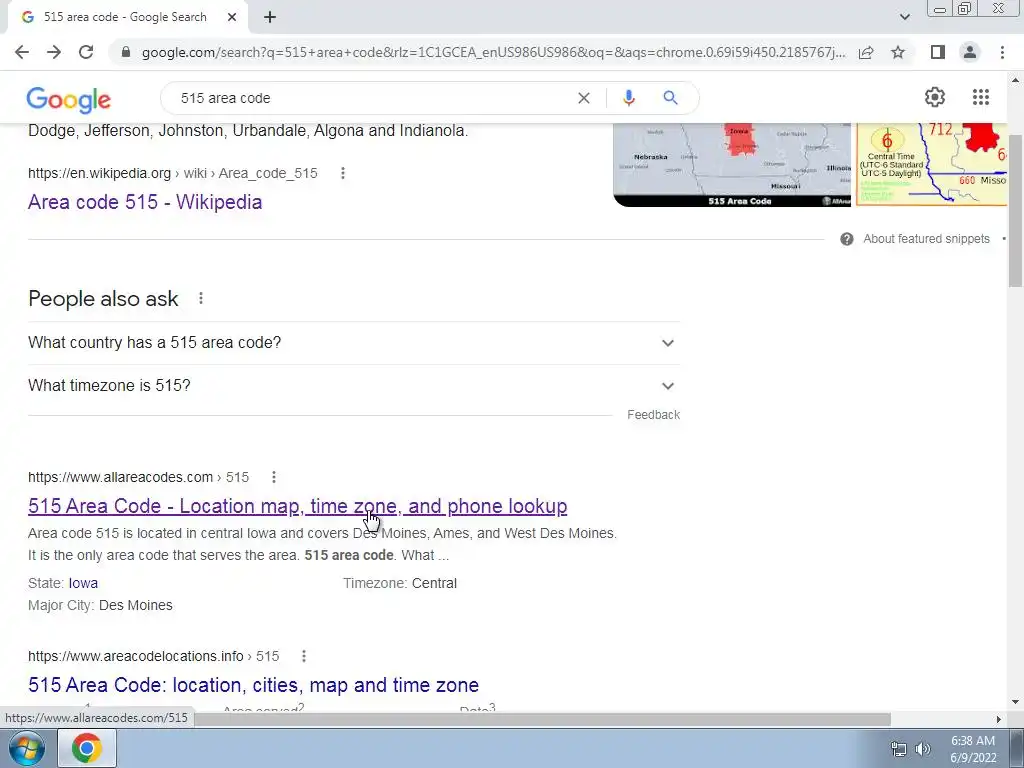The image size is (1024, 768).
Task: Click the 'Timezone: Central' text
Action: click(400, 583)
